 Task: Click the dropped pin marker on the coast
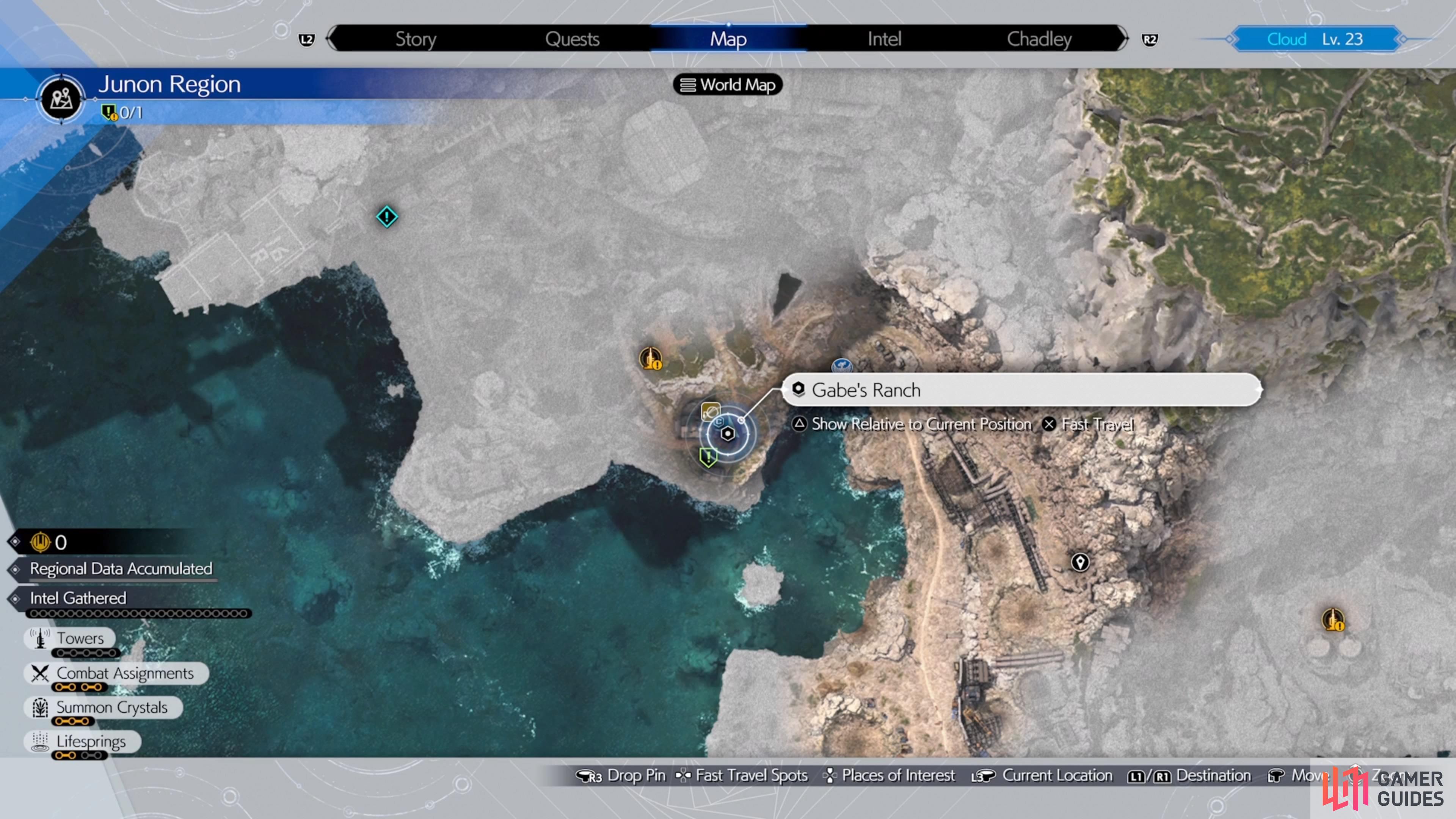click(1080, 562)
